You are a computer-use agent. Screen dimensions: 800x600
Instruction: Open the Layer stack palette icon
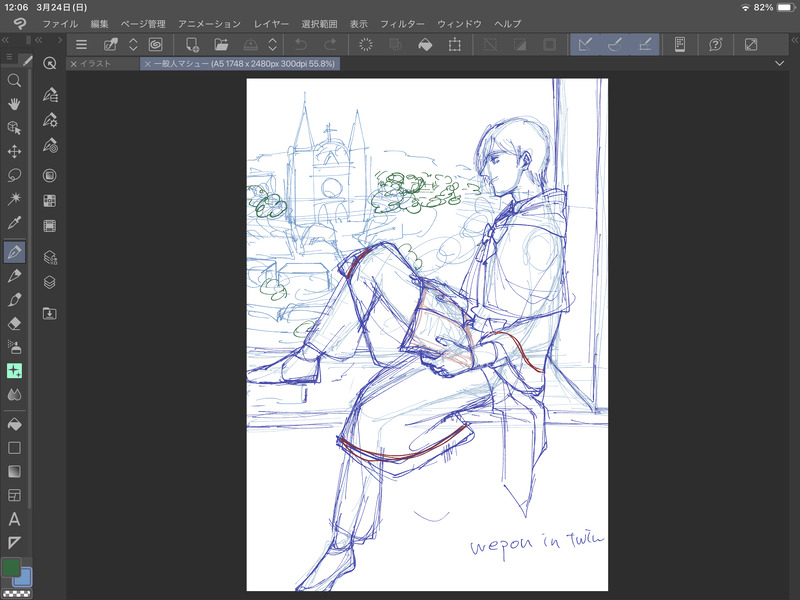pos(49,282)
